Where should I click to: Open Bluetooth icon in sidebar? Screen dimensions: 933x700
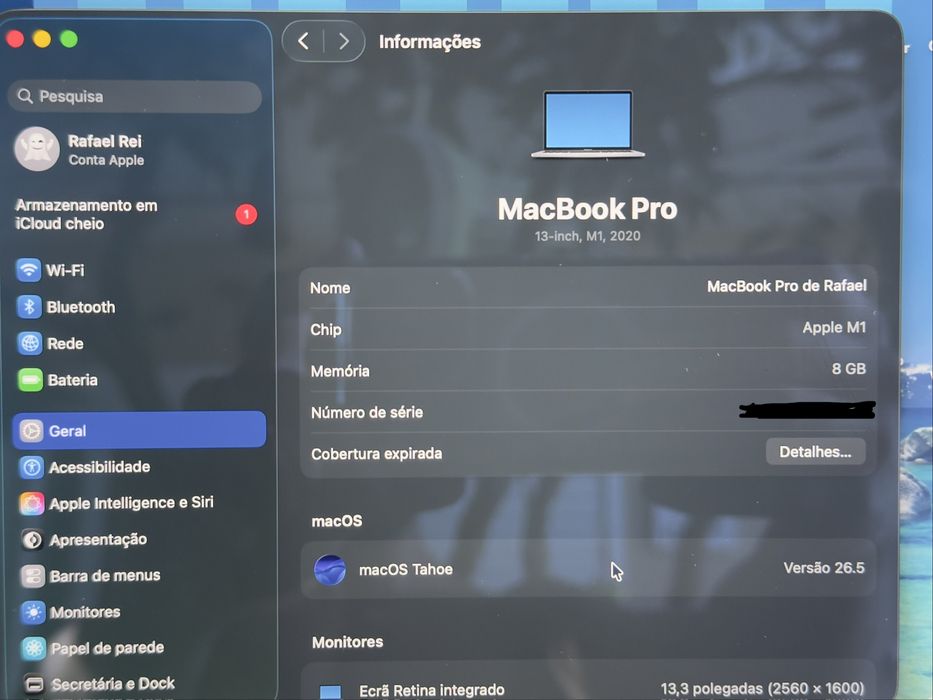(x=29, y=307)
